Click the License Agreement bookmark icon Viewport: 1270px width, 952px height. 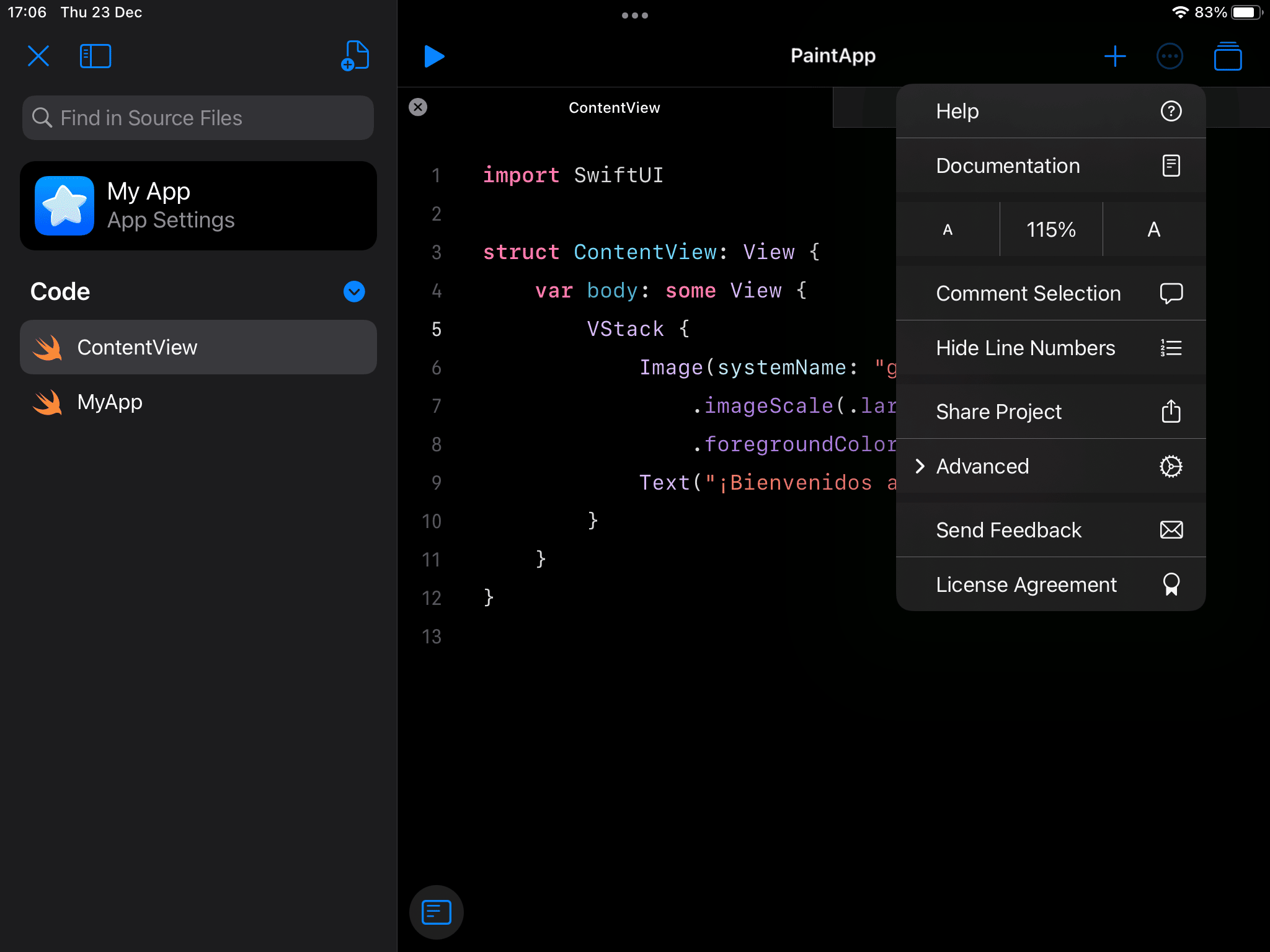[1172, 583]
